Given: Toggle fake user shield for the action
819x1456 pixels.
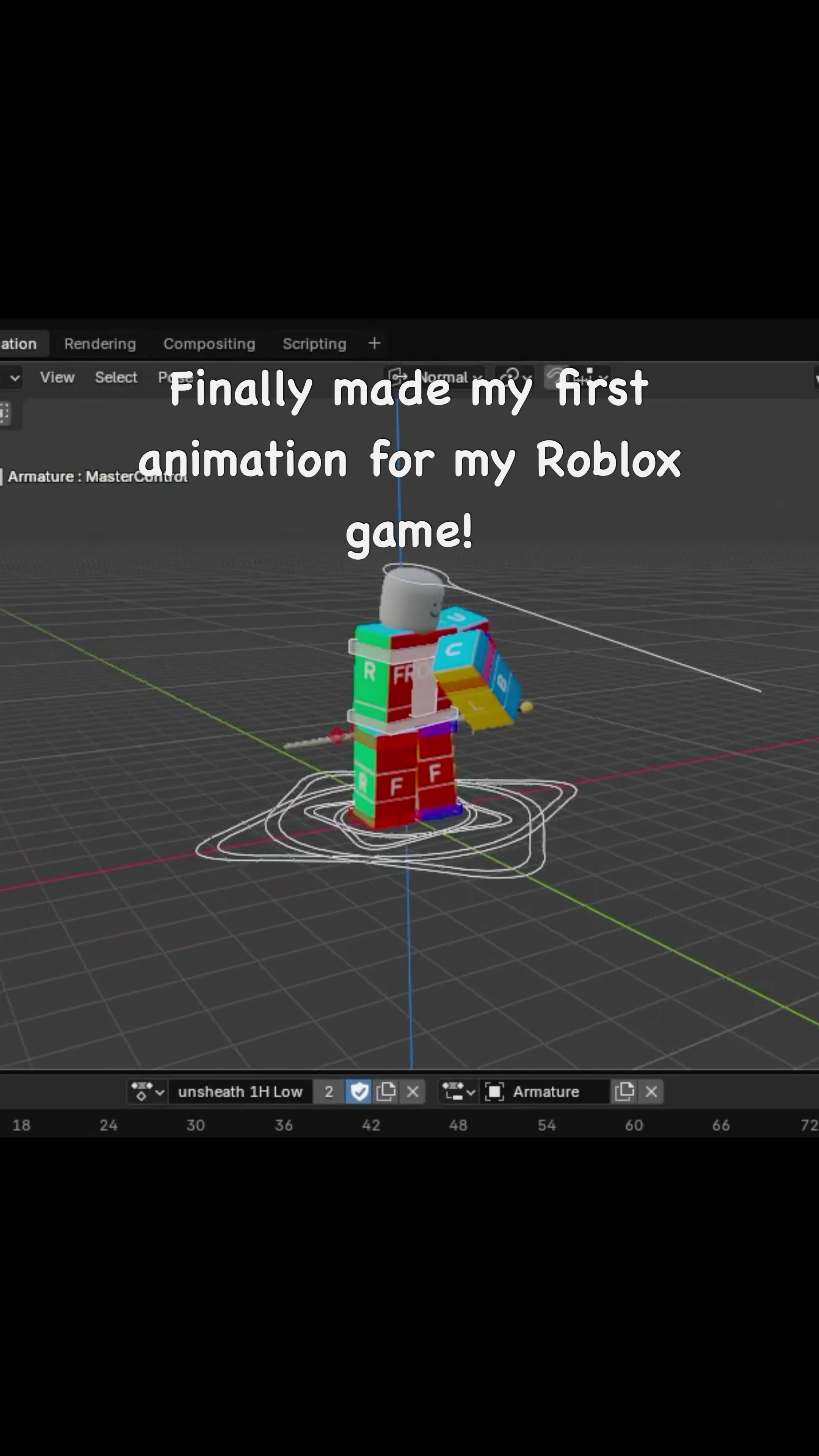Looking at the screenshot, I should [359, 1092].
